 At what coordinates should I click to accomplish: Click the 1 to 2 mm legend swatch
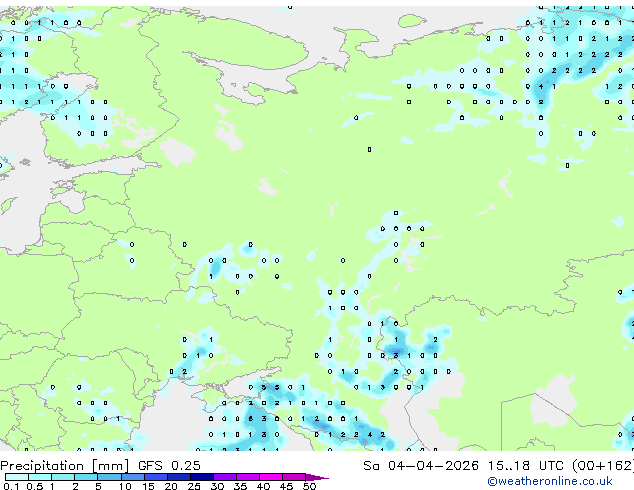pyautogui.click(x=63, y=477)
